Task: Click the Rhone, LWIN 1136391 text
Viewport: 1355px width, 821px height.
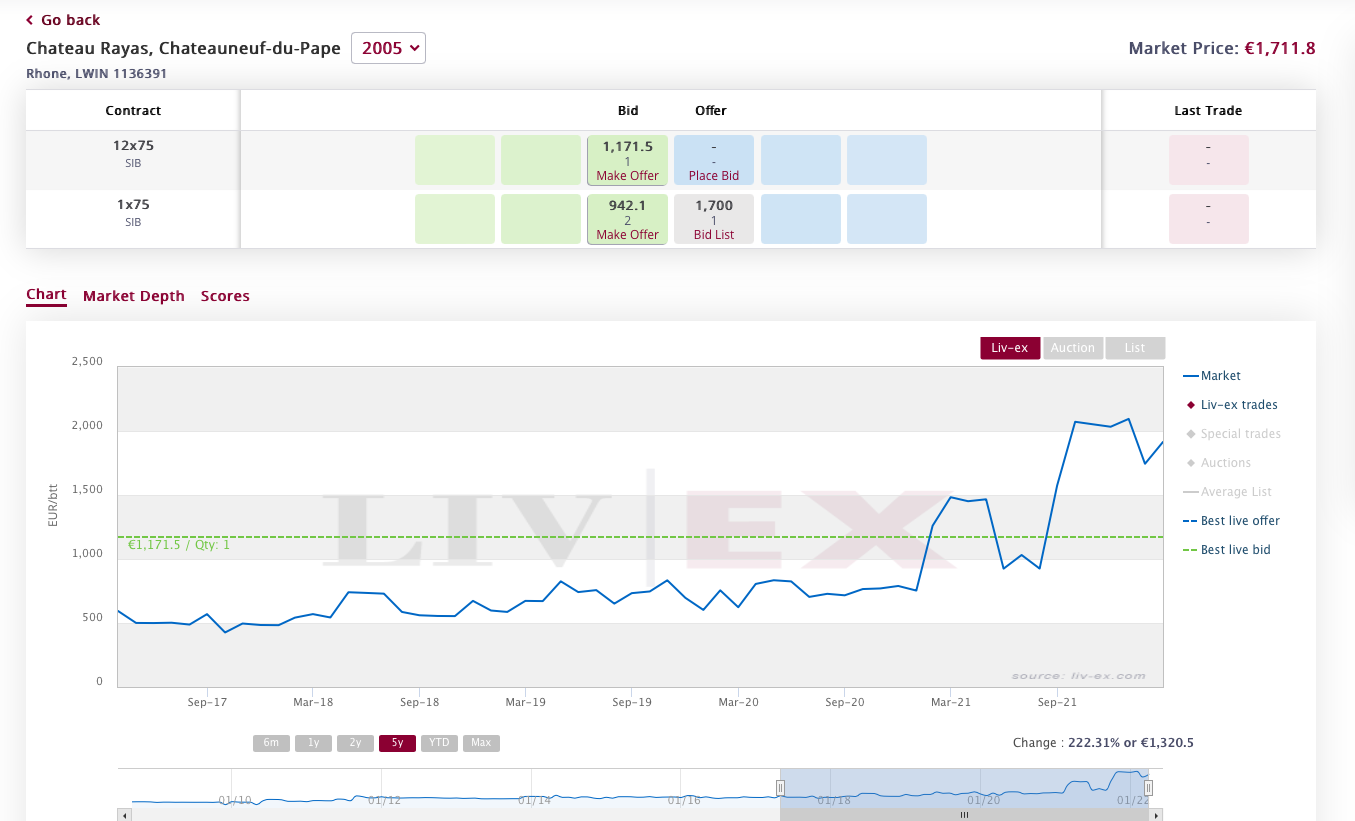Action: point(96,74)
